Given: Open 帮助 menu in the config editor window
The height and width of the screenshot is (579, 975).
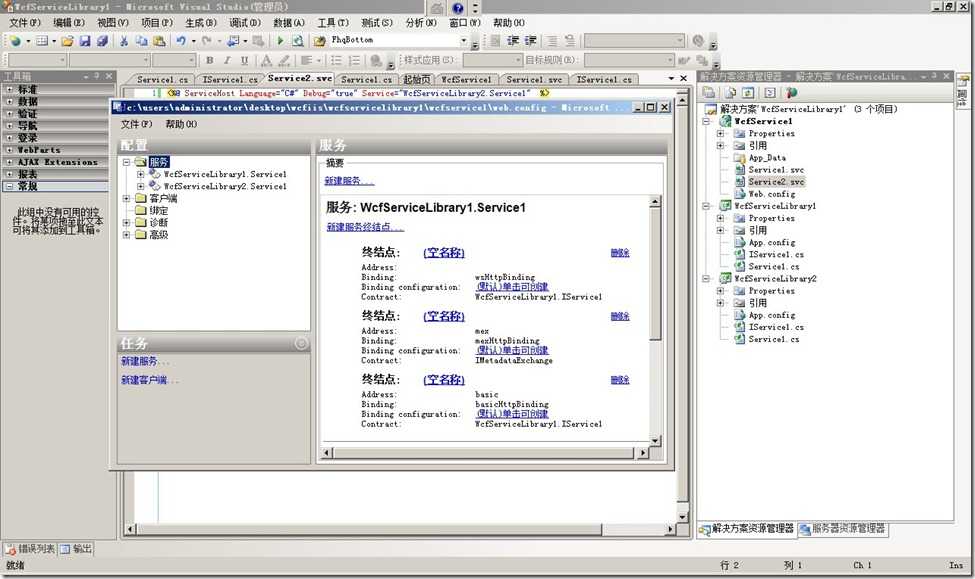Looking at the screenshot, I should (181, 124).
